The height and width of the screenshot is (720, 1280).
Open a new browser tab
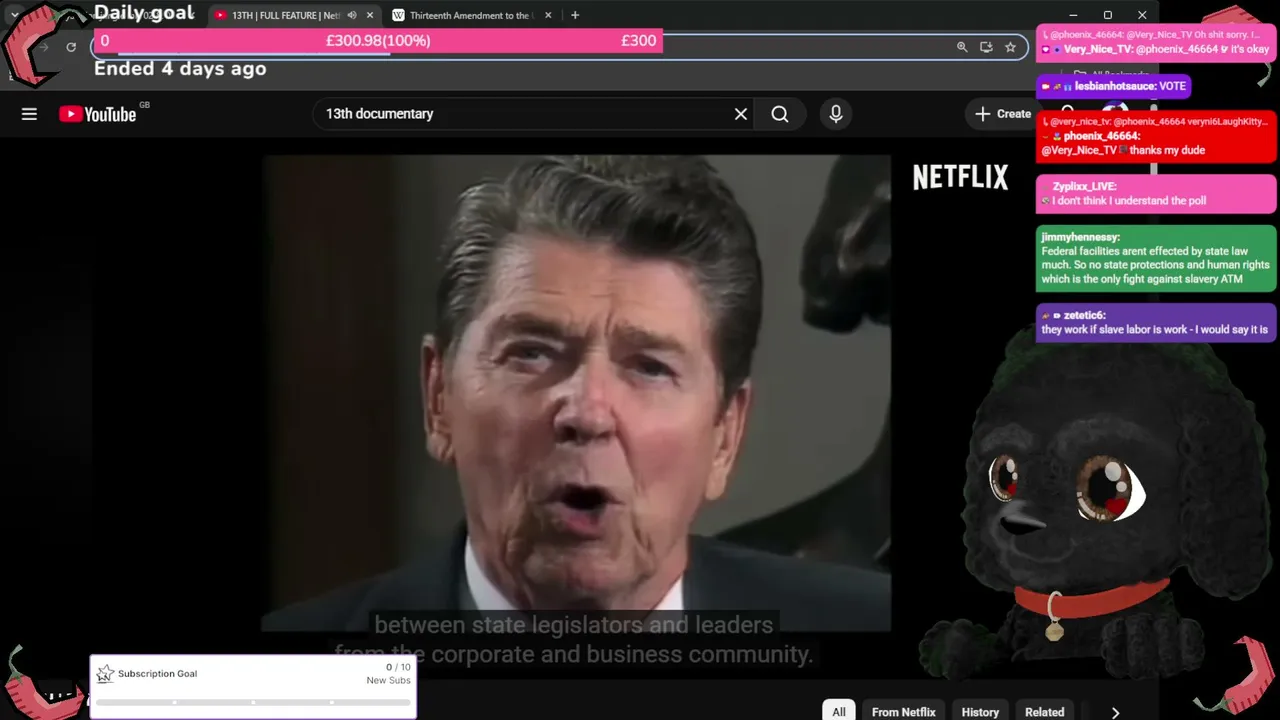[x=575, y=15]
